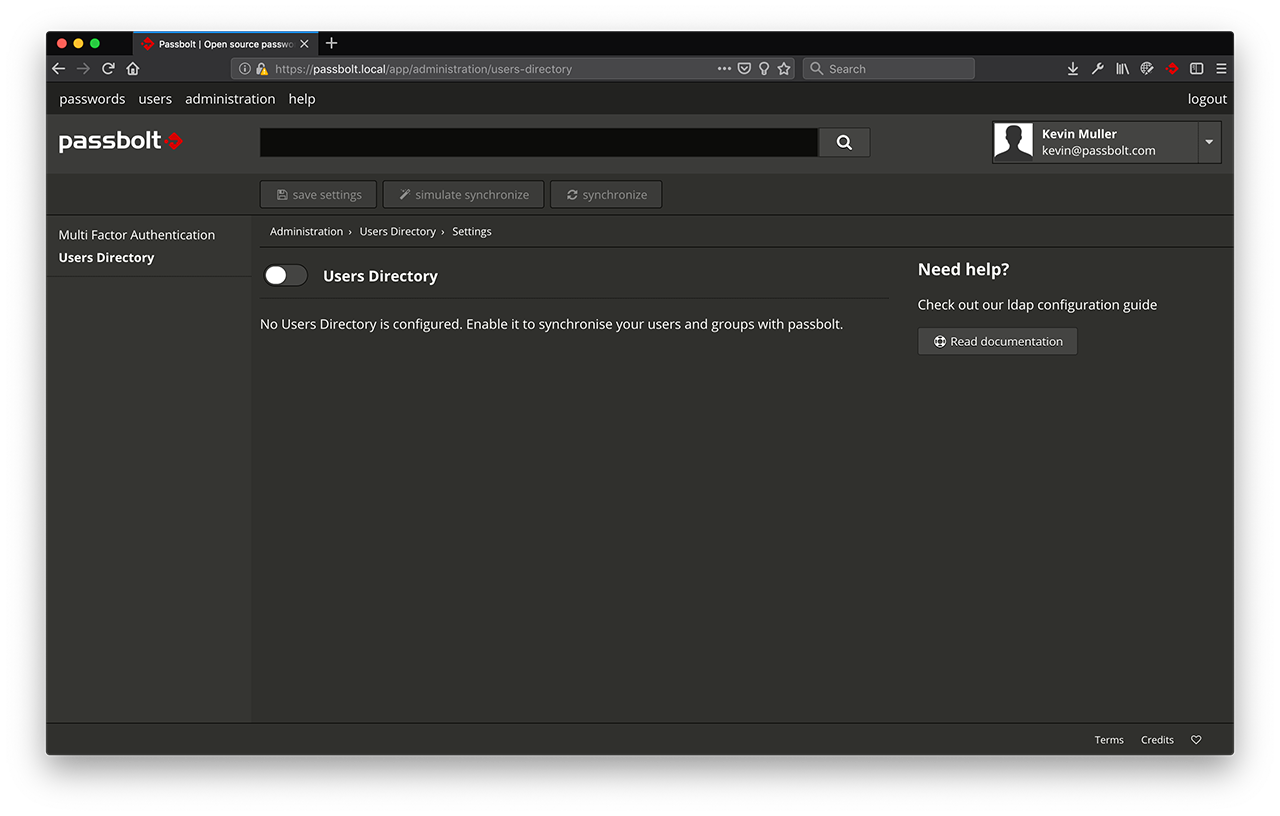Click the synchronize button
The width and height of the screenshot is (1280, 816).
[x=606, y=194]
